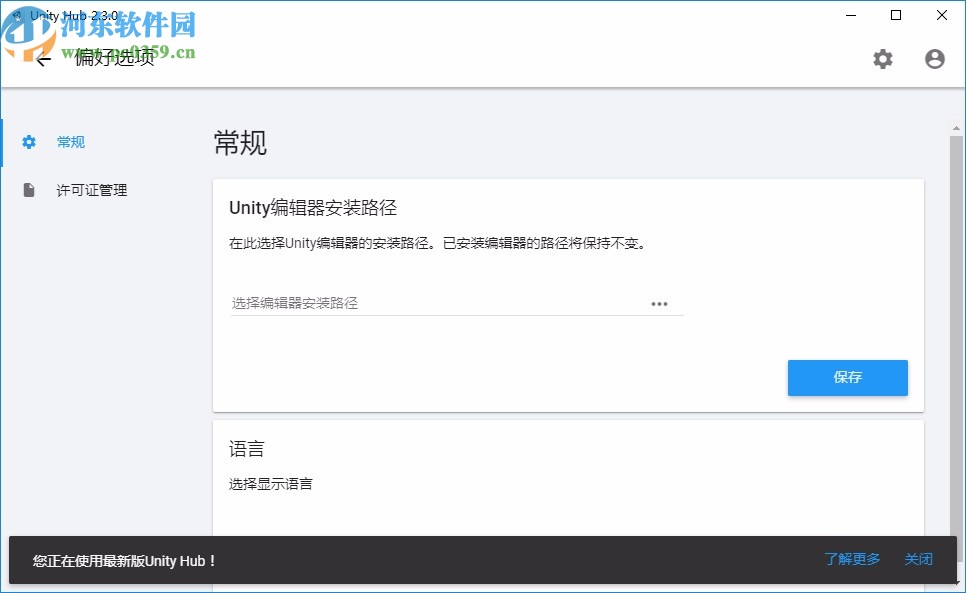The image size is (966, 593).
Task: Select the 常规 sidebar entry
Action: [70, 142]
